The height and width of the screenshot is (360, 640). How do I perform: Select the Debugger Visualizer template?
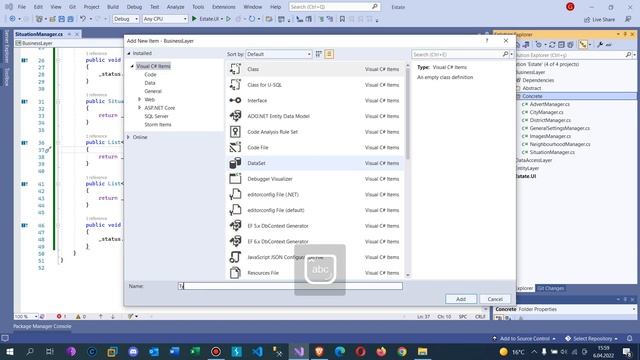[x=315, y=179]
